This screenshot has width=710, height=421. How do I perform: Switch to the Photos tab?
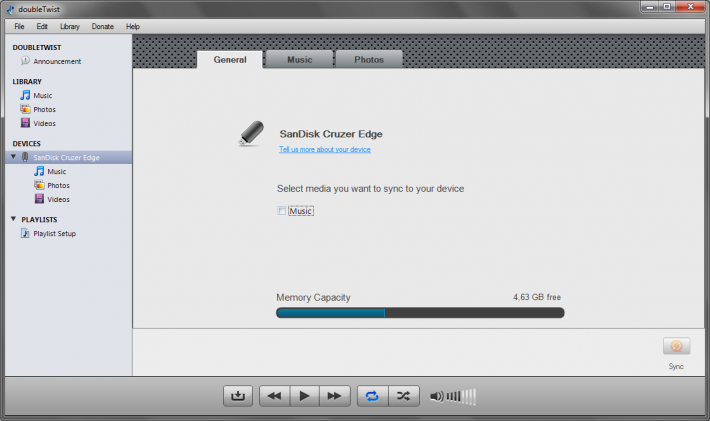[369, 60]
